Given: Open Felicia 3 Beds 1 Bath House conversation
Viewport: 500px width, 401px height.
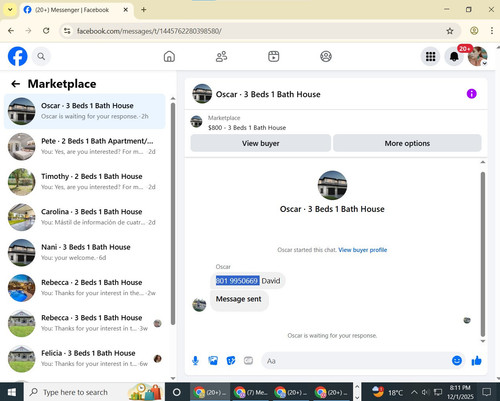Looking at the screenshot, I should pos(85,359).
